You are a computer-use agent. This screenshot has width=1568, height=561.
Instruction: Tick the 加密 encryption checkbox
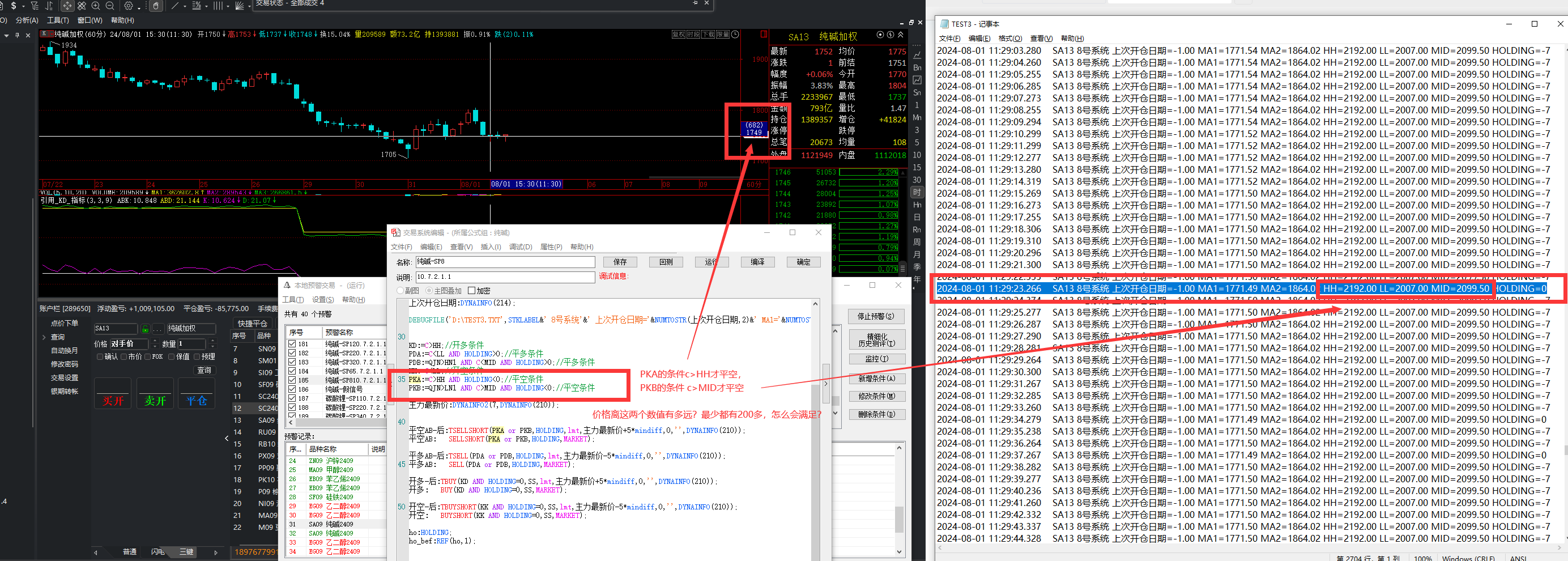(471, 291)
